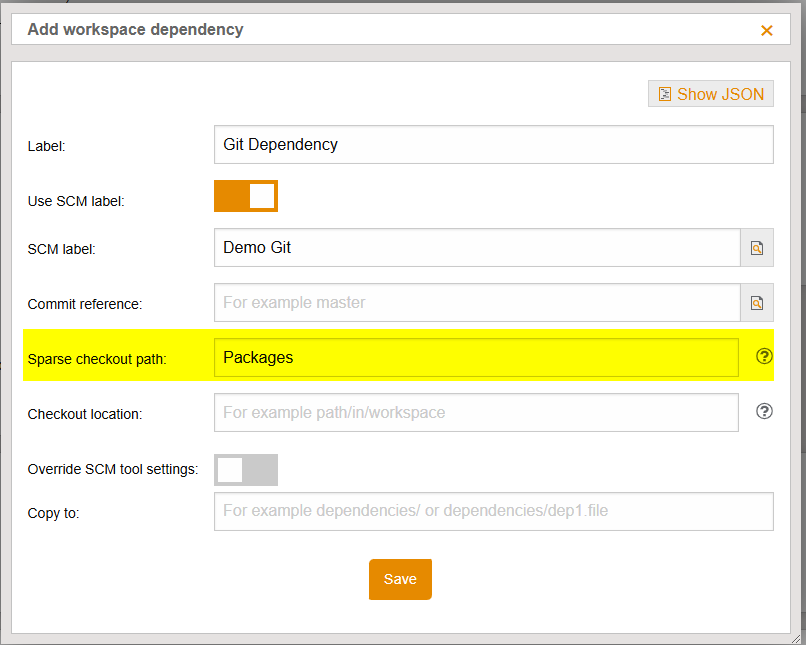Enable Override SCM tool settings
Viewport: 806px width, 645px height.
tap(245, 469)
